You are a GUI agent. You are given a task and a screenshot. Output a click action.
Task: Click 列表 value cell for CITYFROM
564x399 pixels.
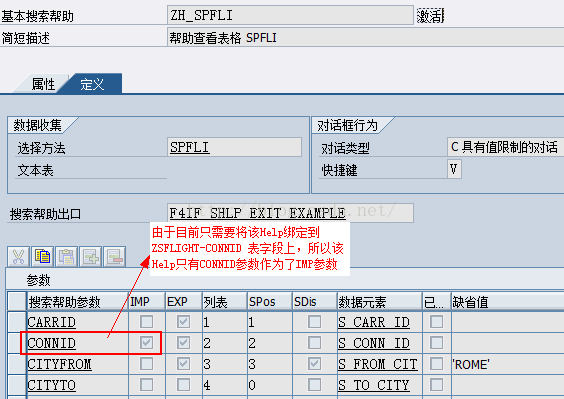225,364
